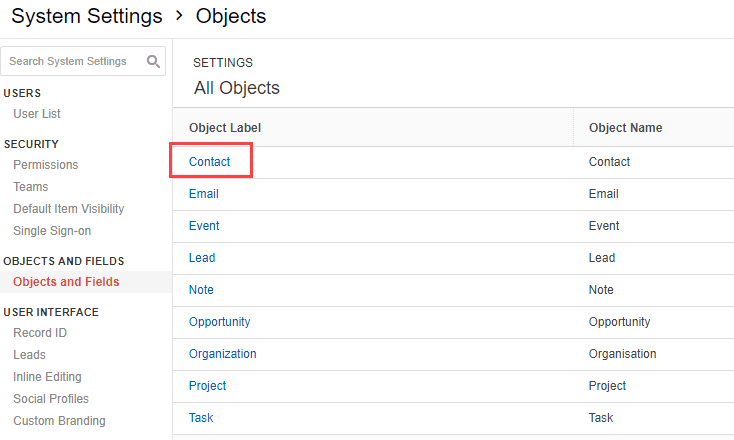Open Single Sign-on settings
This screenshot has height=440, width=734.
pos(52,231)
